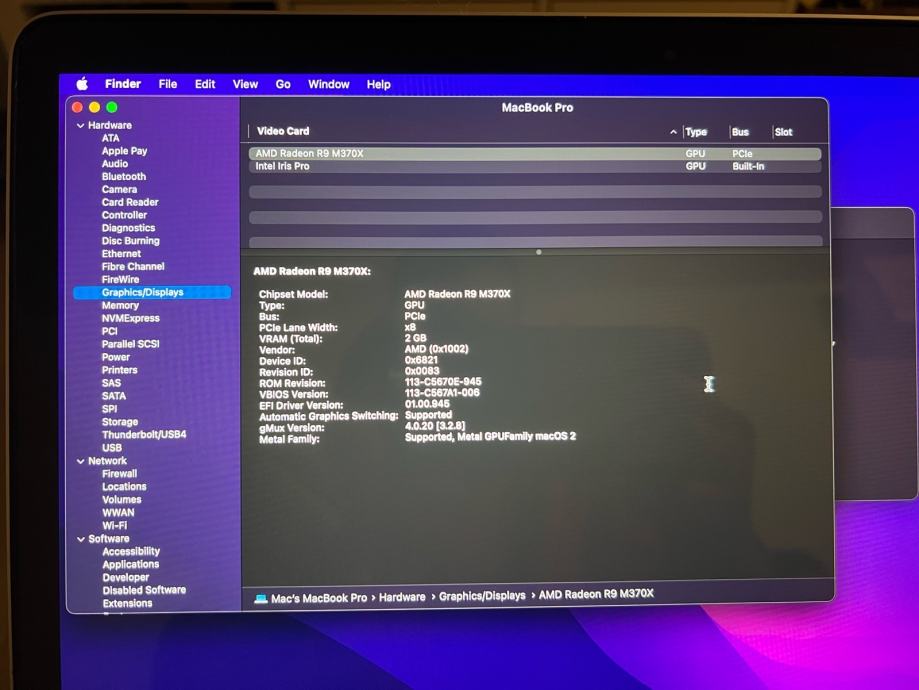
Task: Select Firewall under Network
Action: coord(120,474)
